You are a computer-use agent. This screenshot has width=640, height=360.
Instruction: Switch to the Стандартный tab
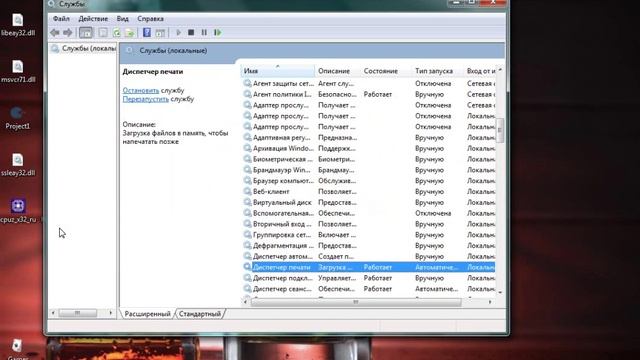[200, 314]
